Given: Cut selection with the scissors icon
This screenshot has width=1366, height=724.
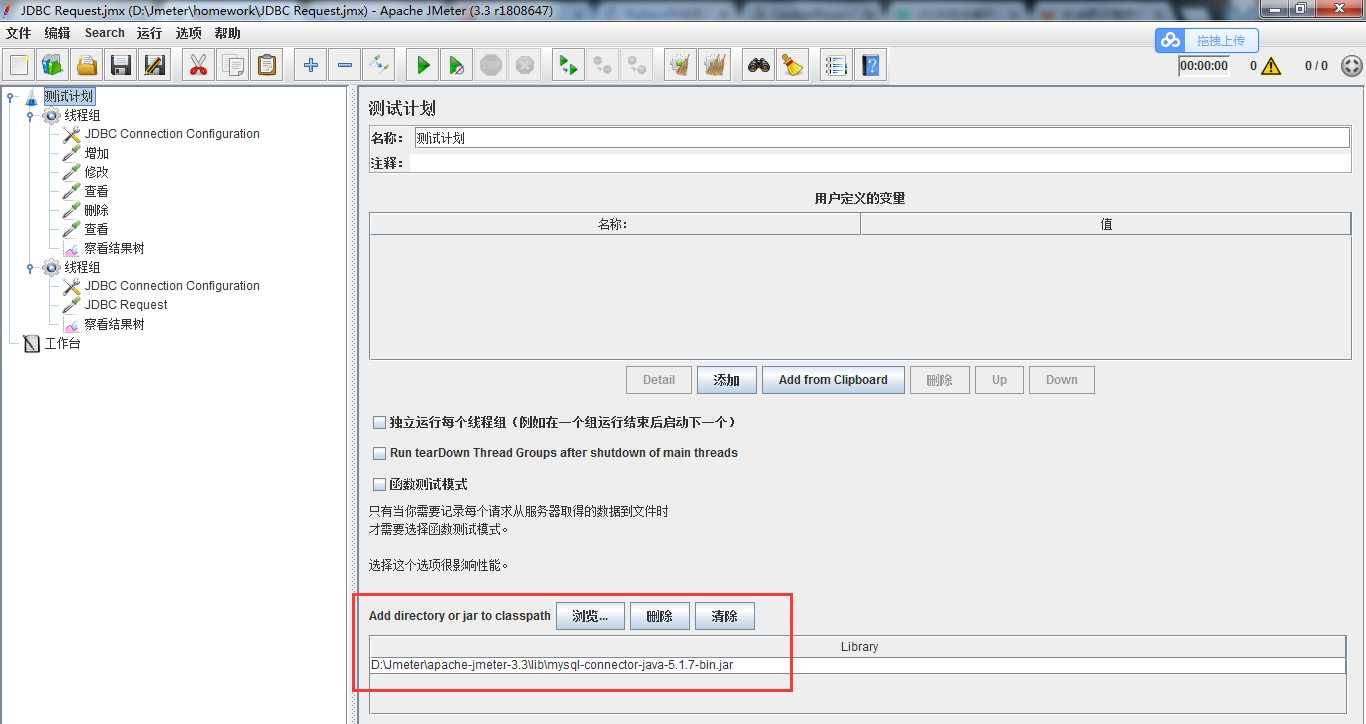Looking at the screenshot, I should (198, 66).
